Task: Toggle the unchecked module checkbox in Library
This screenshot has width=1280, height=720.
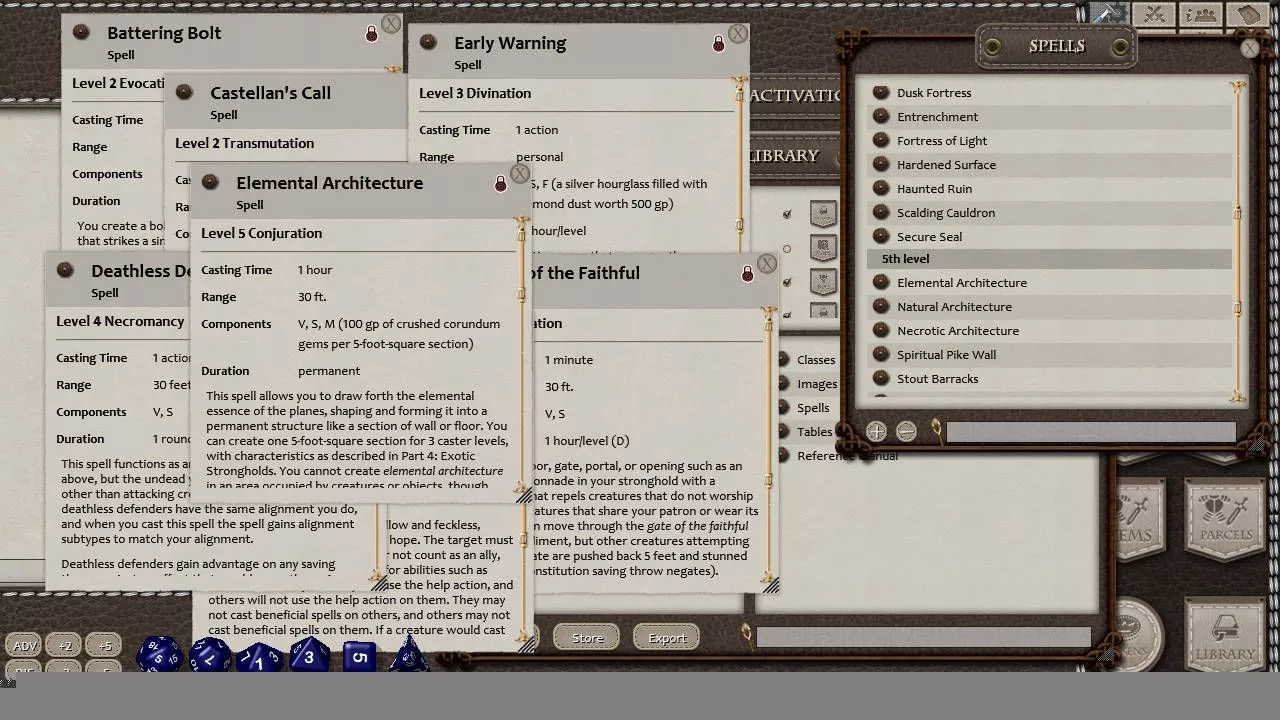Action: [x=787, y=248]
